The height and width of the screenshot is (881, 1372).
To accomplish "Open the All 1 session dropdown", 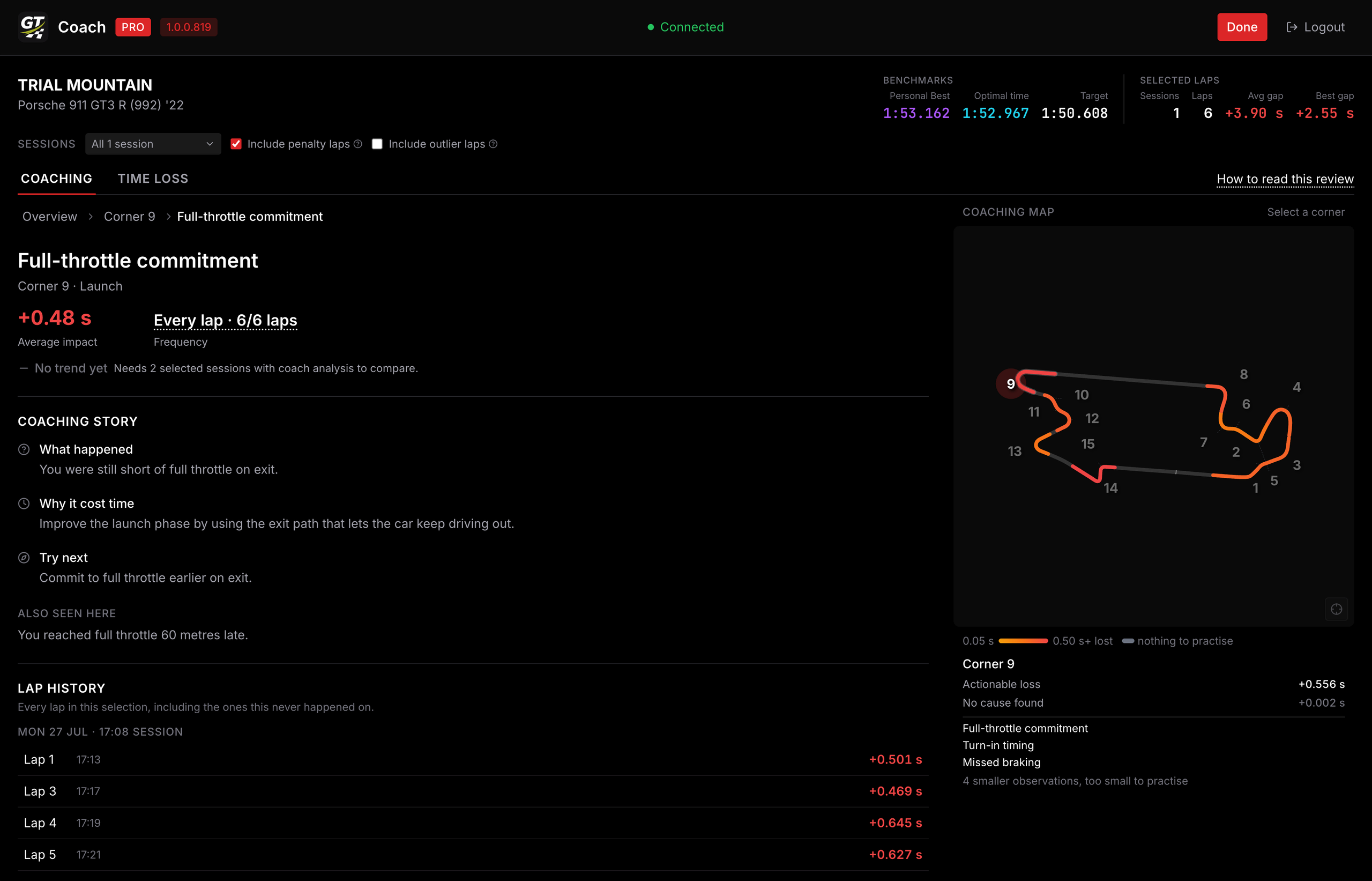I will [153, 144].
